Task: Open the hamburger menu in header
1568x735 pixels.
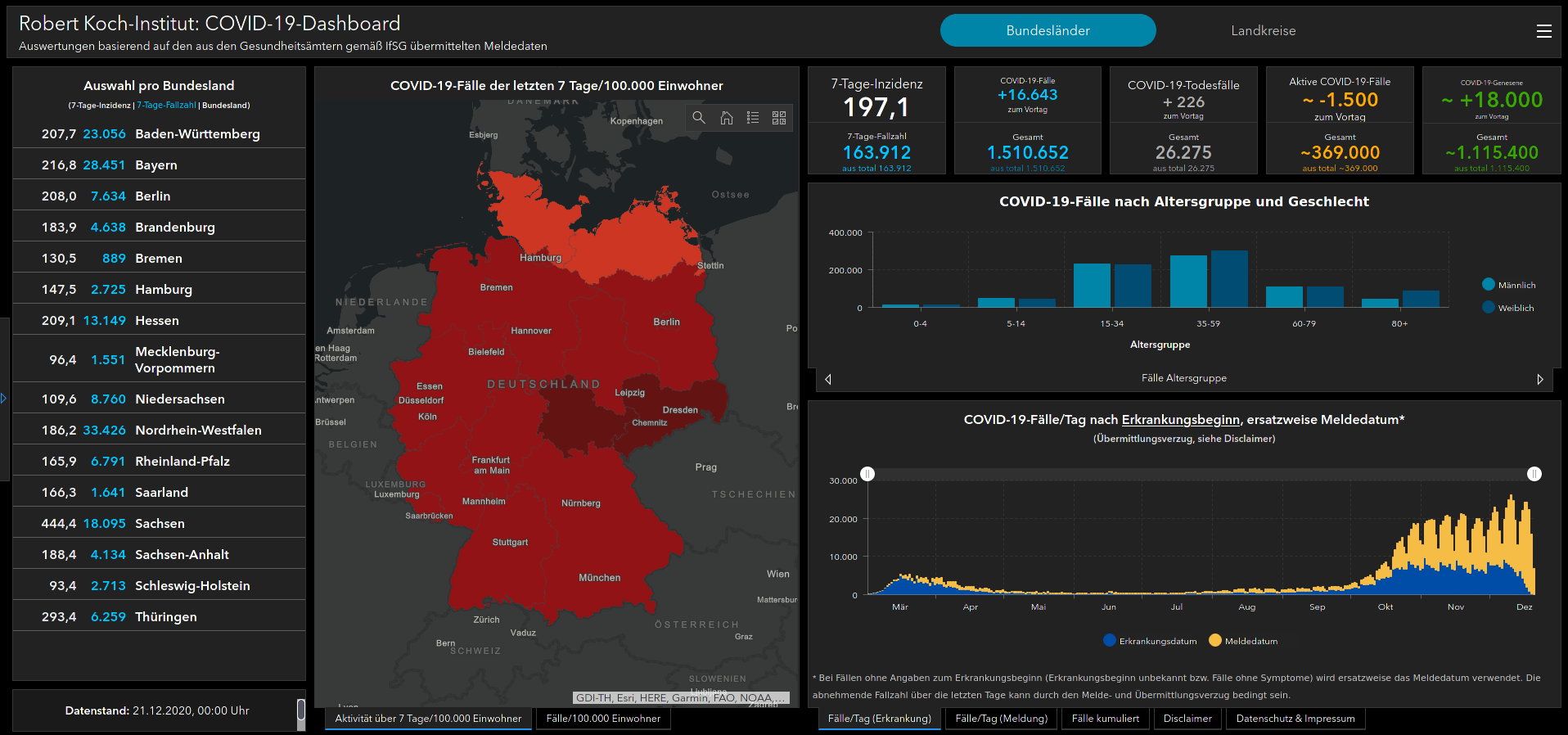Action: [x=1543, y=31]
